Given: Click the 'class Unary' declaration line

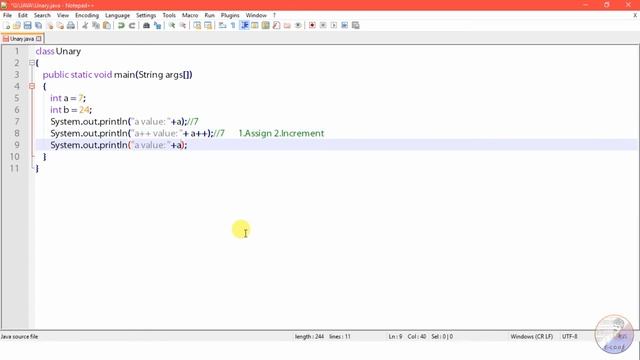Looking at the screenshot, I should 58,51.
